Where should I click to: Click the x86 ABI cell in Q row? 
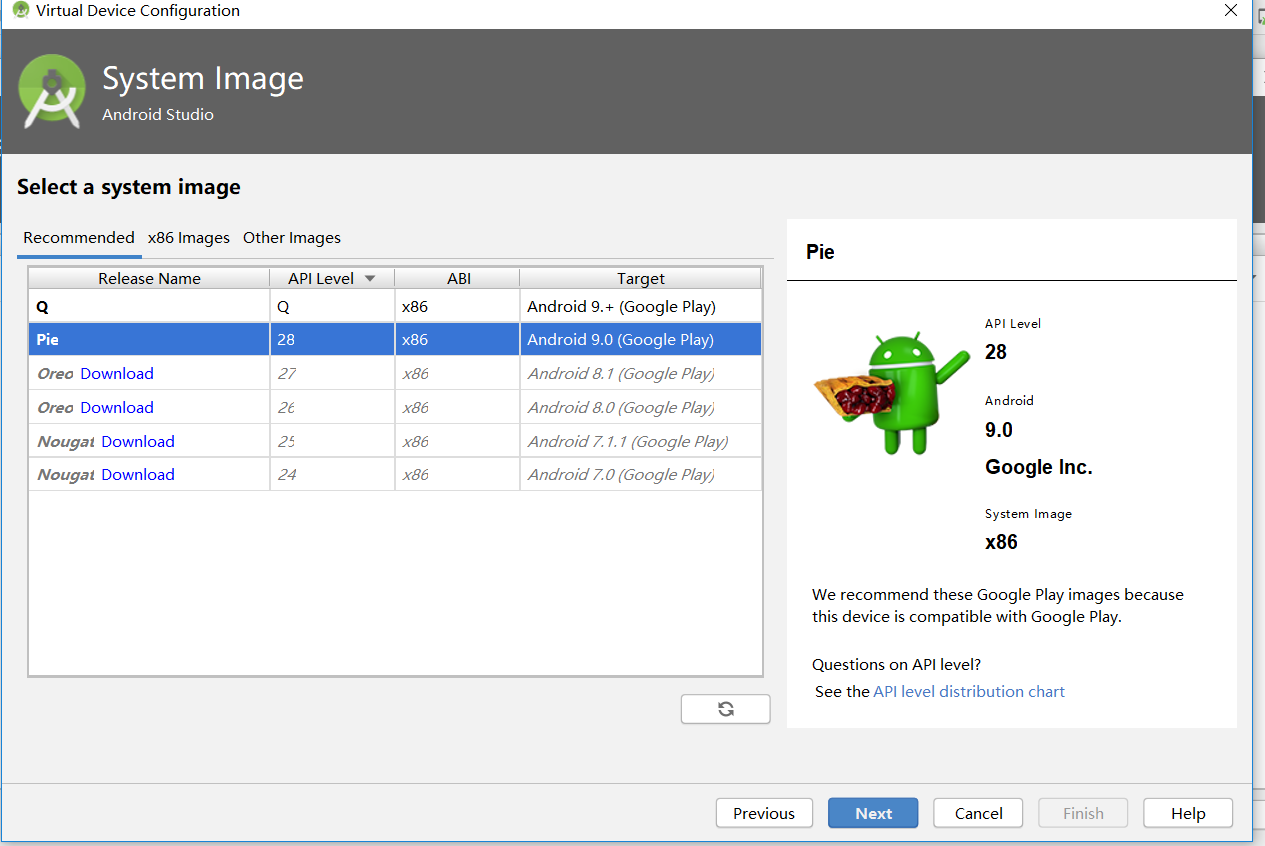coord(457,307)
